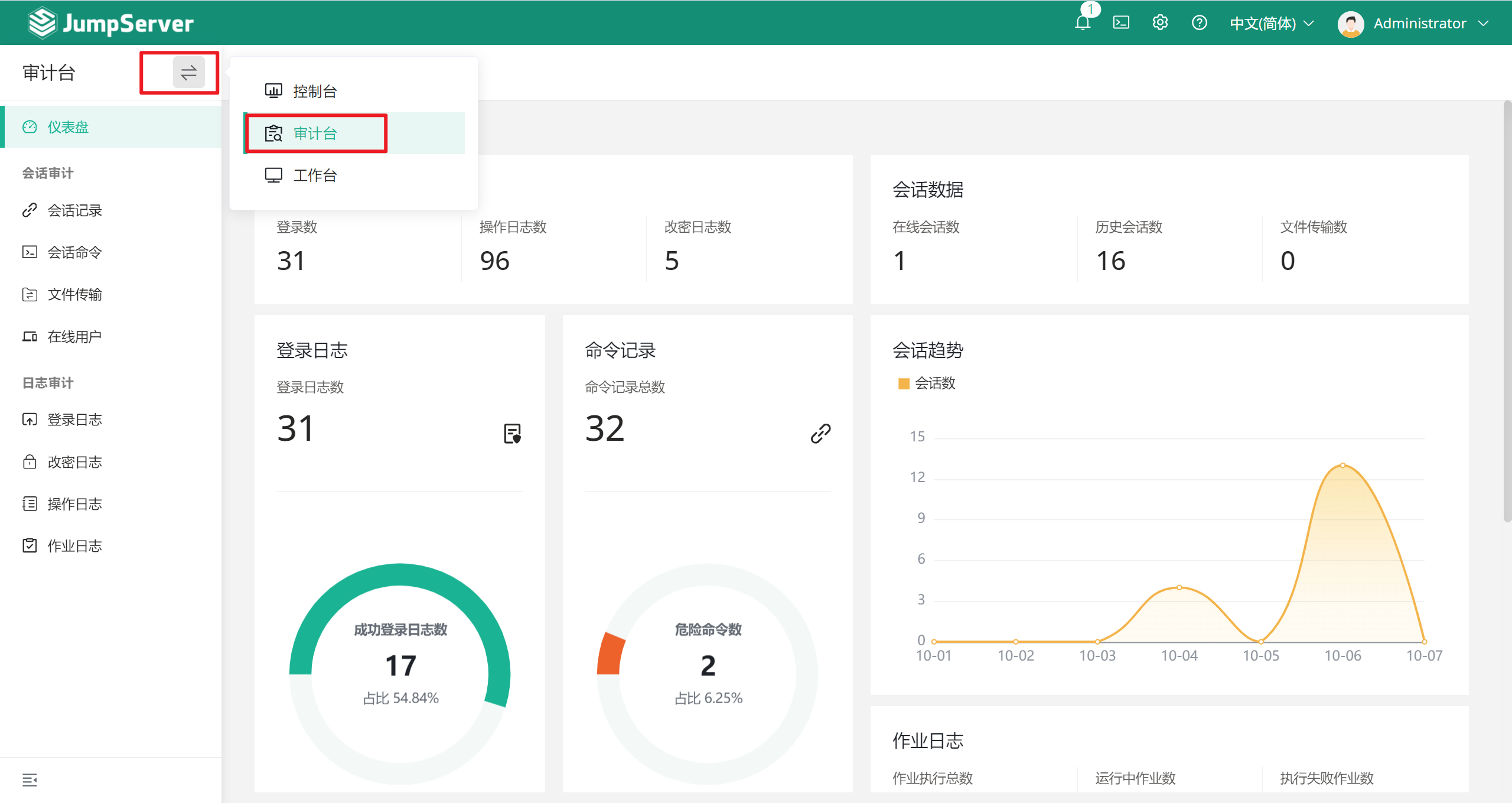Image resolution: width=1512 pixels, height=803 pixels.
Task: Toggle the view switcher arrows button
Action: (x=188, y=73)
